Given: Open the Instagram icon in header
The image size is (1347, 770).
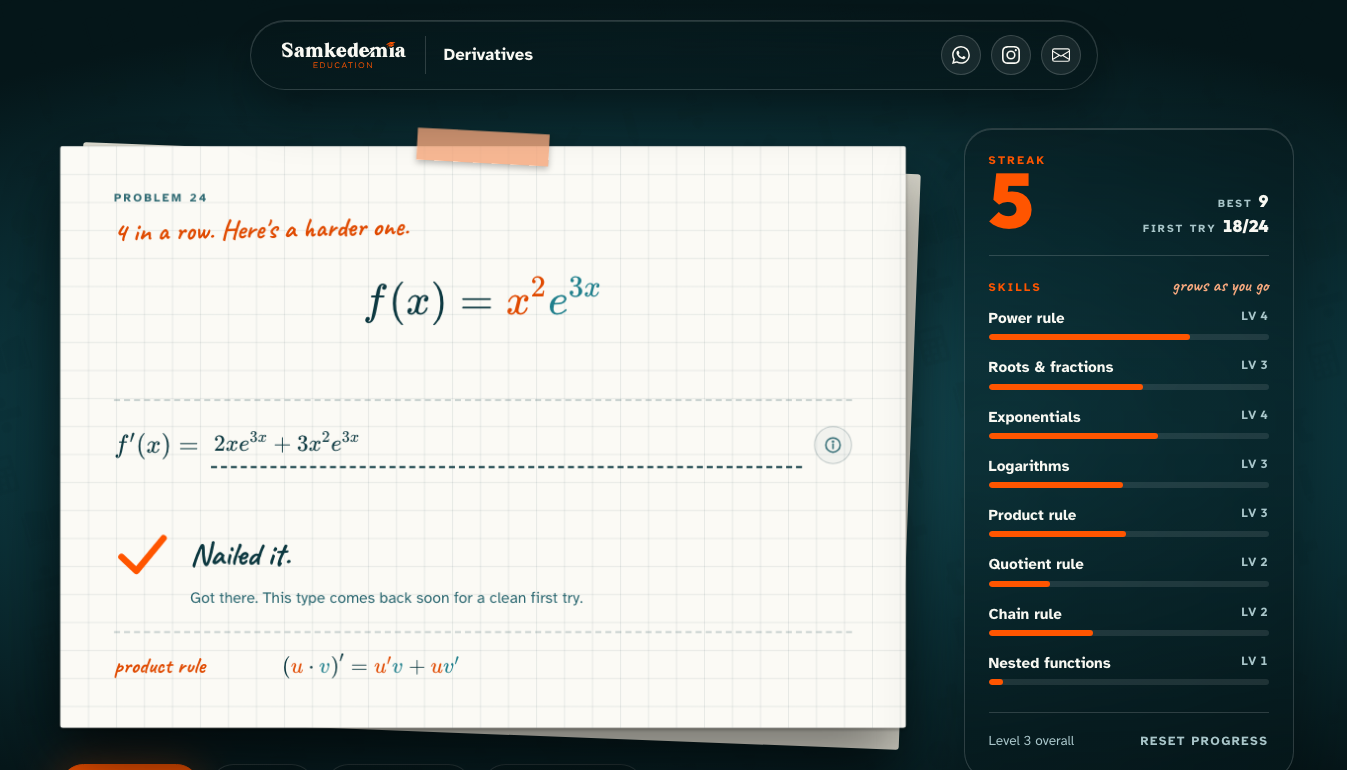Looking at the screenshot, I should (x=1011, y=55).
